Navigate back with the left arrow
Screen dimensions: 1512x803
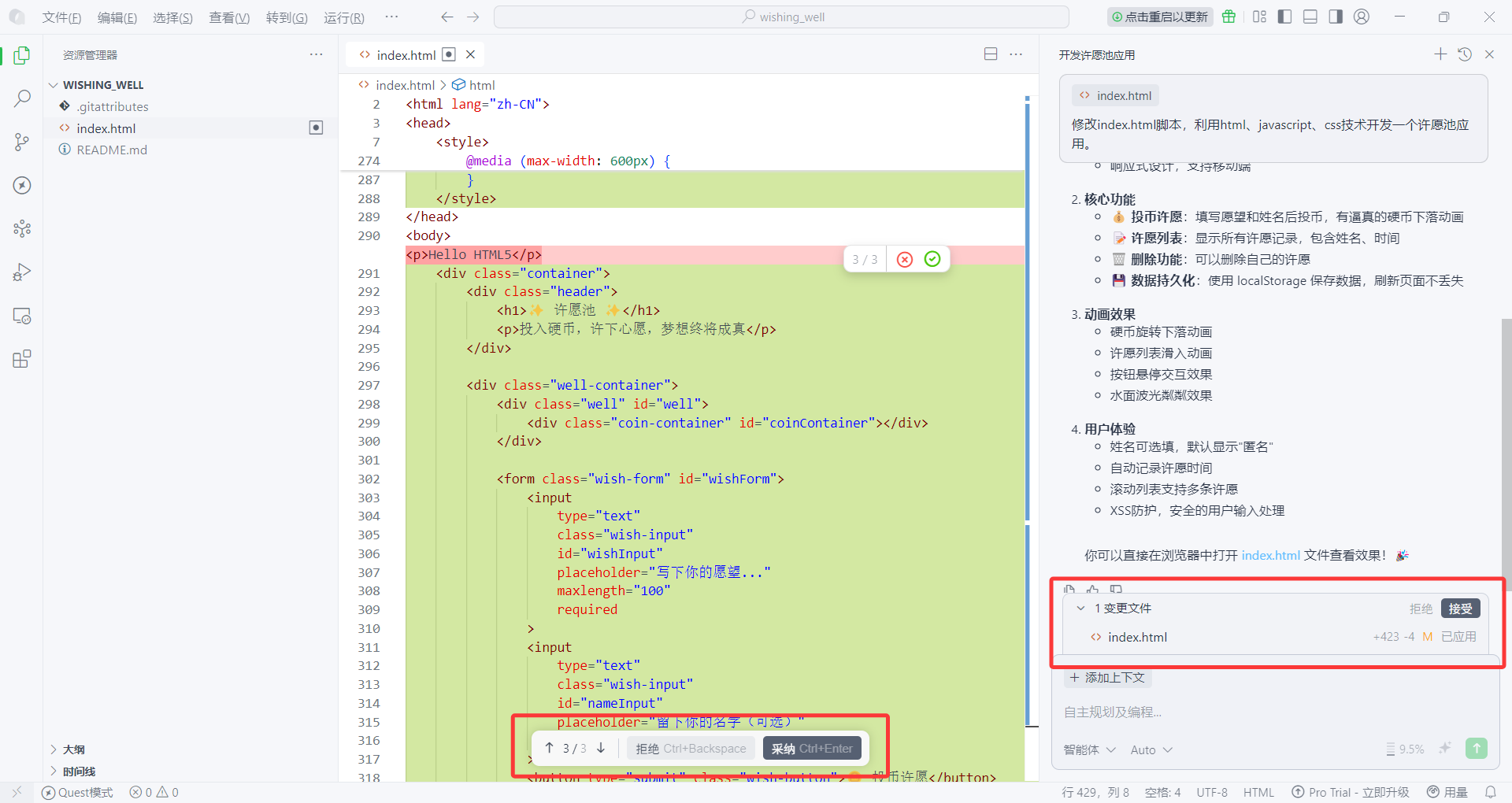447,17
